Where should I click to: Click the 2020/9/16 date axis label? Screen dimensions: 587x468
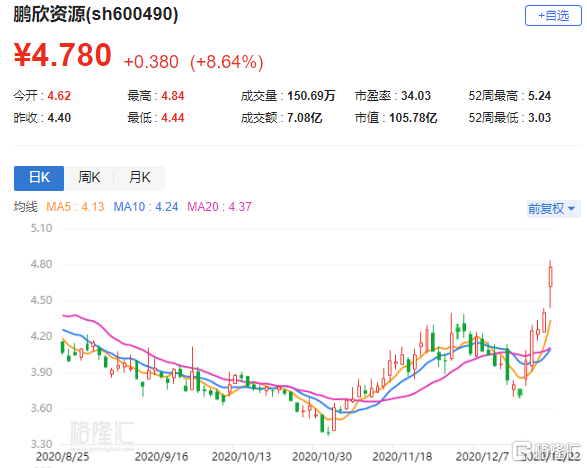[x=161, y=457]
